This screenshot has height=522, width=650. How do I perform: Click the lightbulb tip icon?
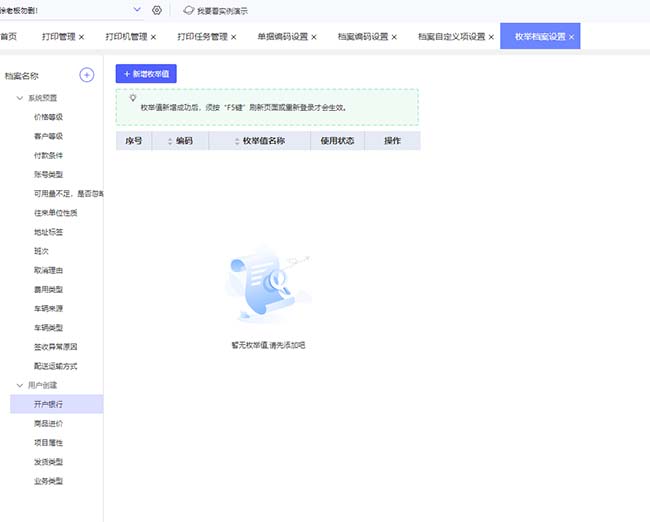pos(132,98)
